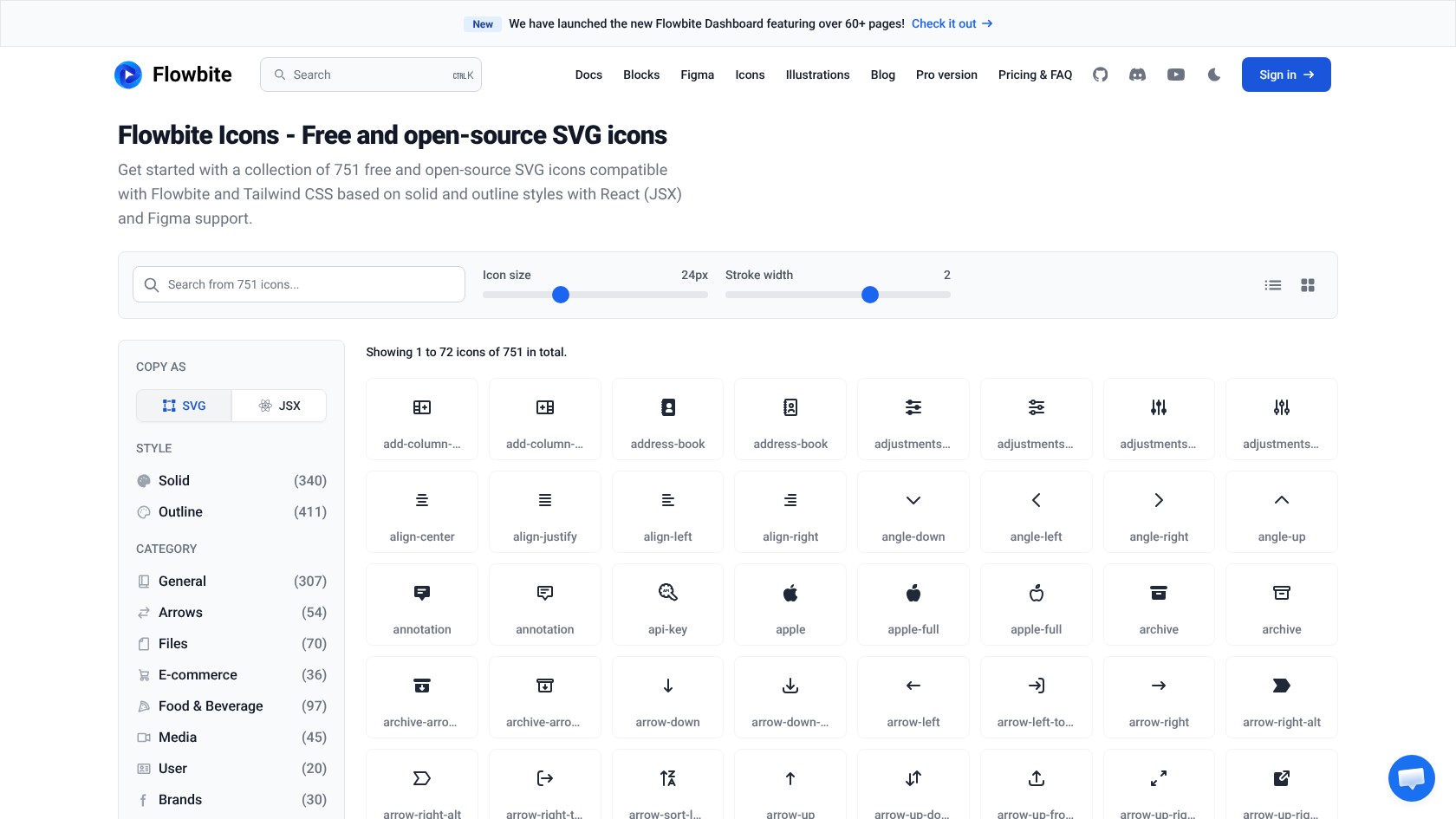The width and height of the screenshot is (1456, 819).
Task: Go to the Figma page
Action: point(697,75)
